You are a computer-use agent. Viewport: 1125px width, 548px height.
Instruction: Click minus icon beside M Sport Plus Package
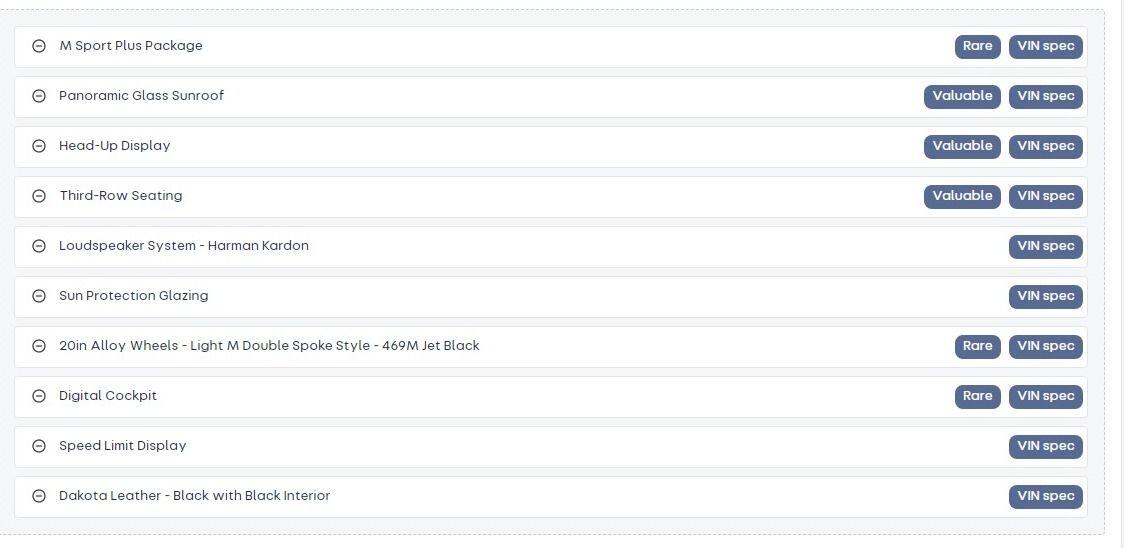click(x=39, y=46)
